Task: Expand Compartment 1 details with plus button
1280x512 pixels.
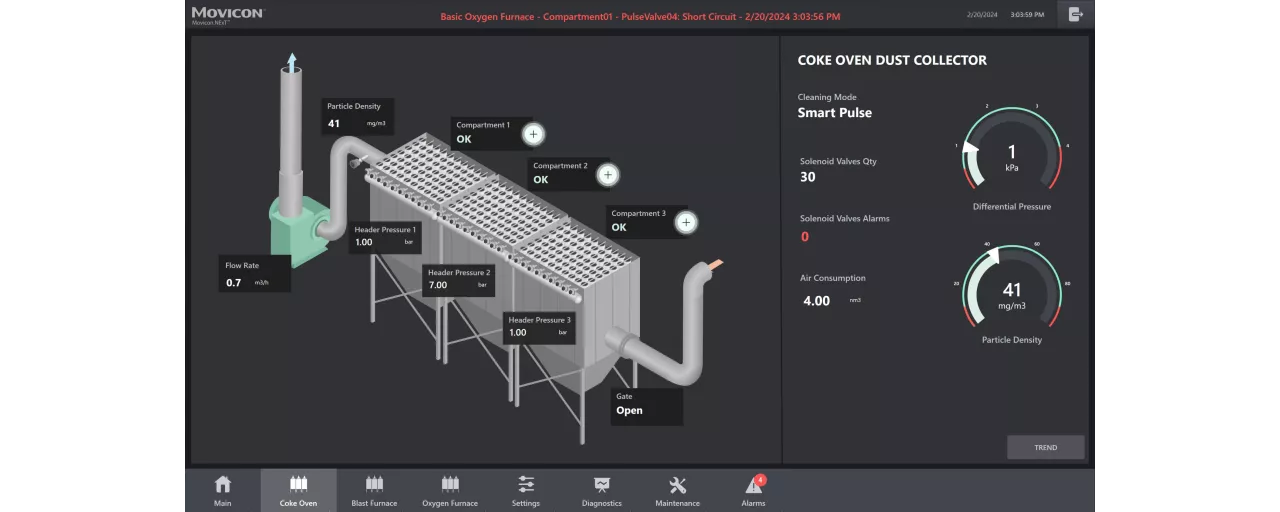Action: (x=533, y=134)
